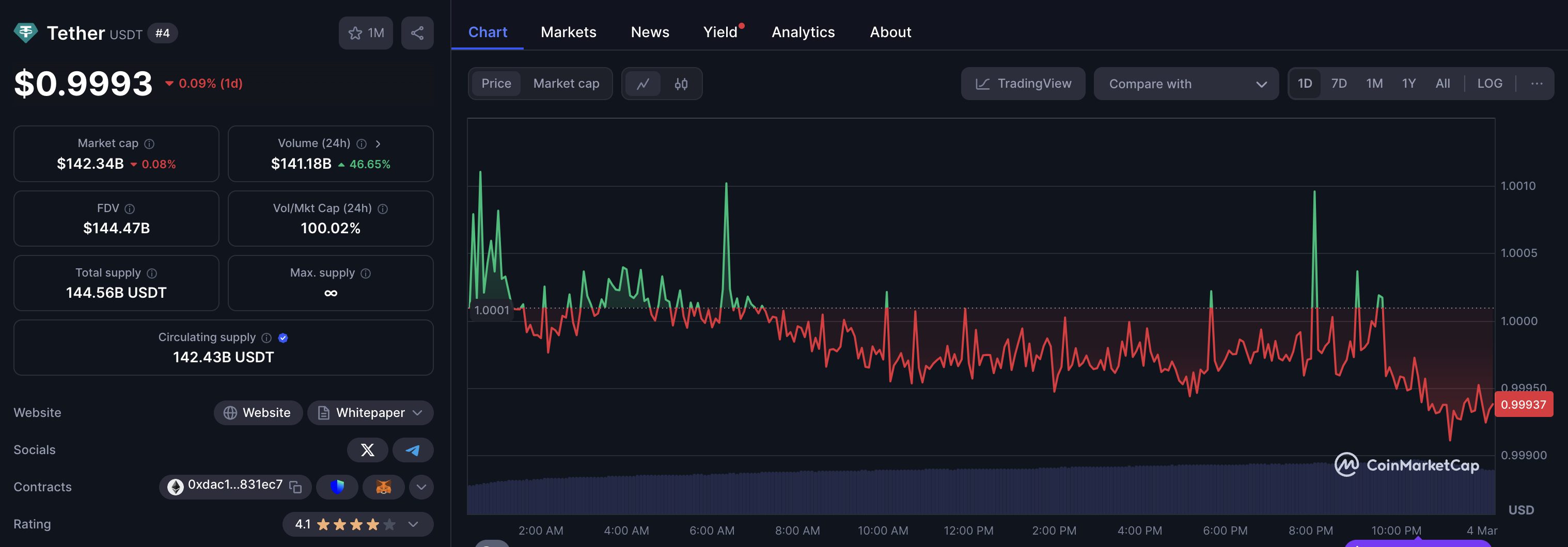
Task: Show Max. supply info icon
Action: 366,273
